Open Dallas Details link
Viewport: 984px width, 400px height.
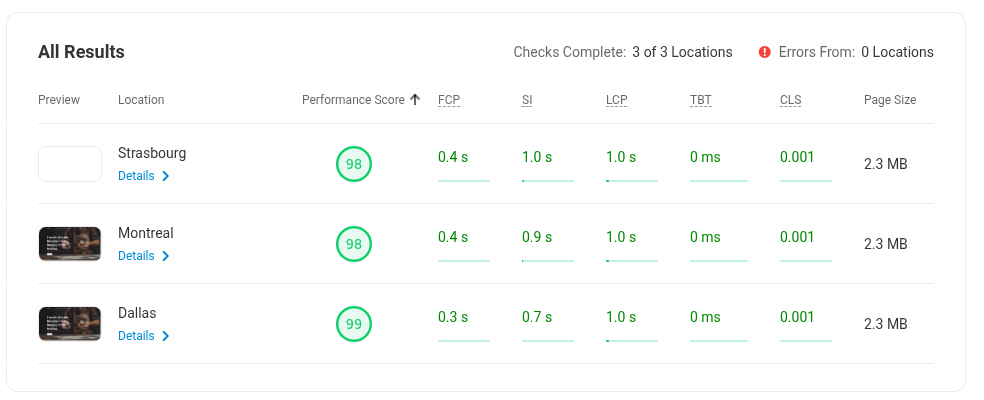tap(136, 336)
